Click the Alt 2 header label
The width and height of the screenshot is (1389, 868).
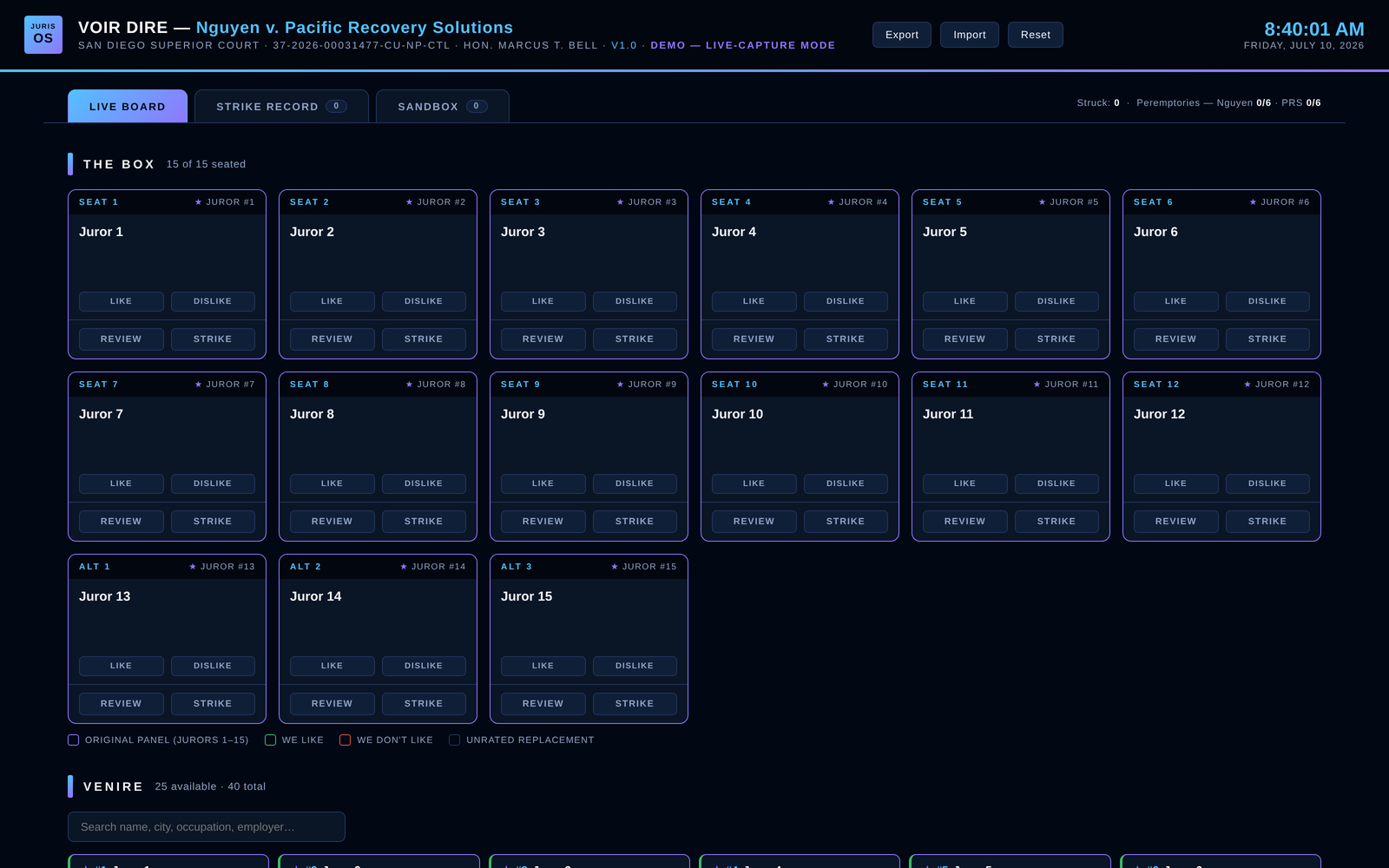pos(306,567)
